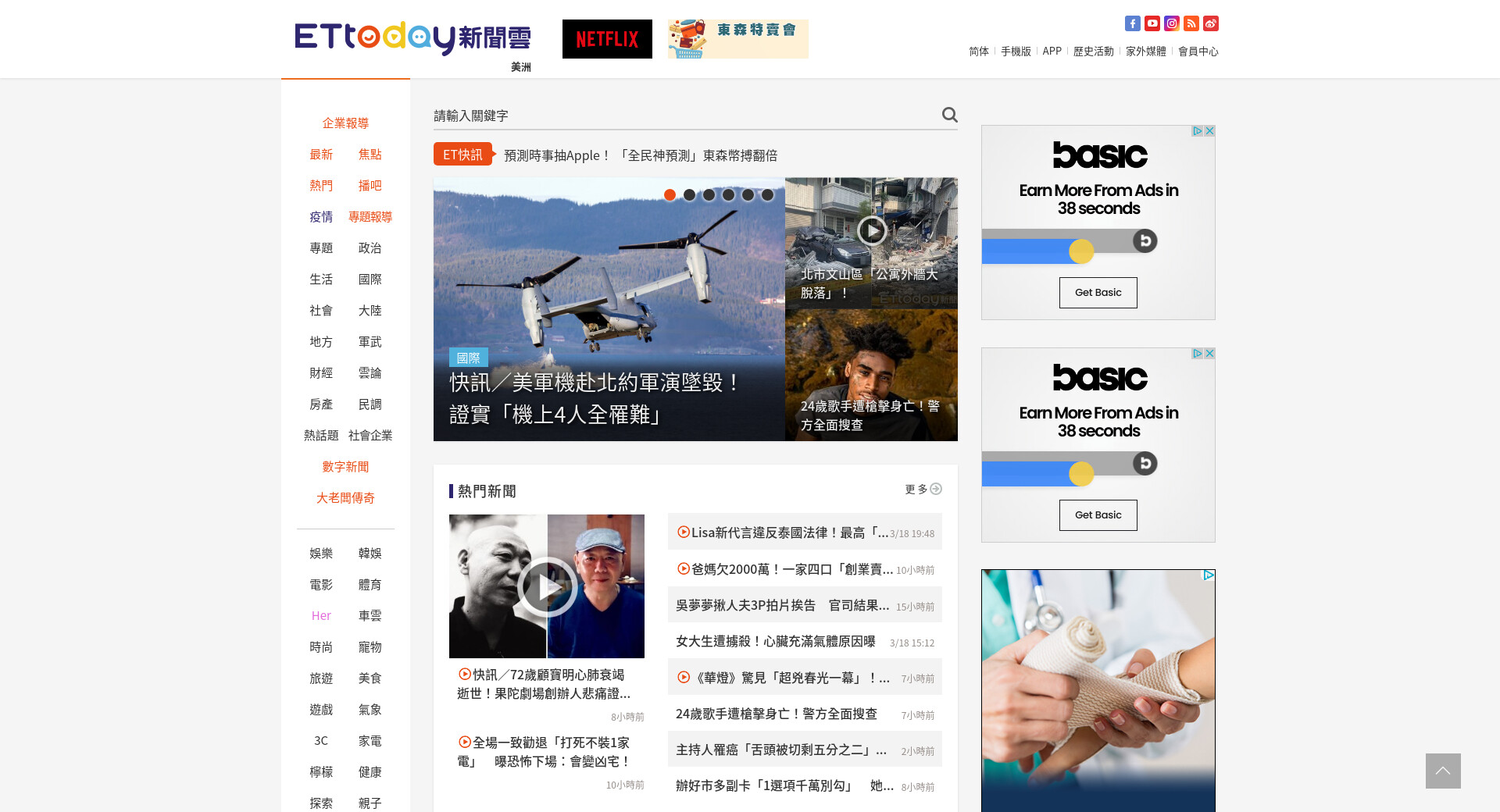
Task: Open 疫情 category
Action: (321, 217)
